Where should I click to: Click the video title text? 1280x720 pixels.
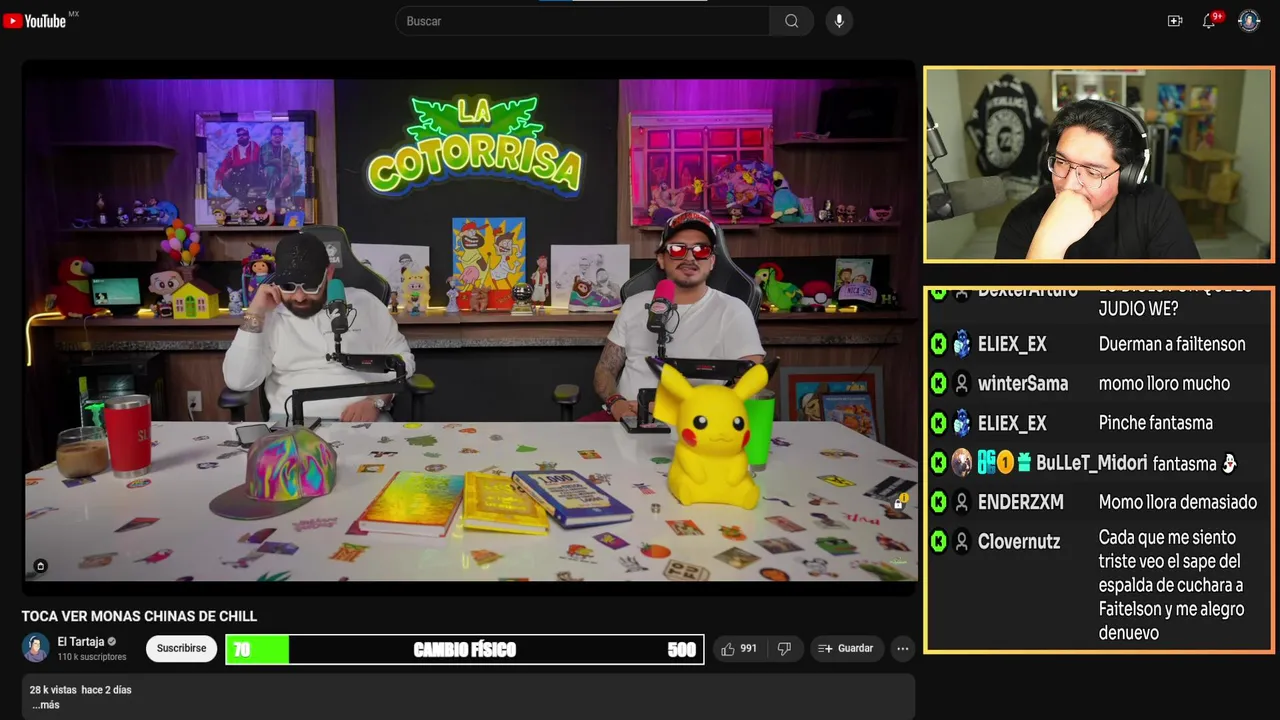pos(139,616)
